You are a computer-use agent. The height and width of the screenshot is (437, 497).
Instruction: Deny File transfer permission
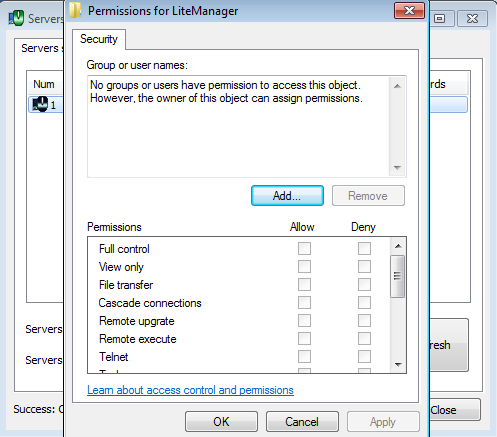(x=364, y=284)
